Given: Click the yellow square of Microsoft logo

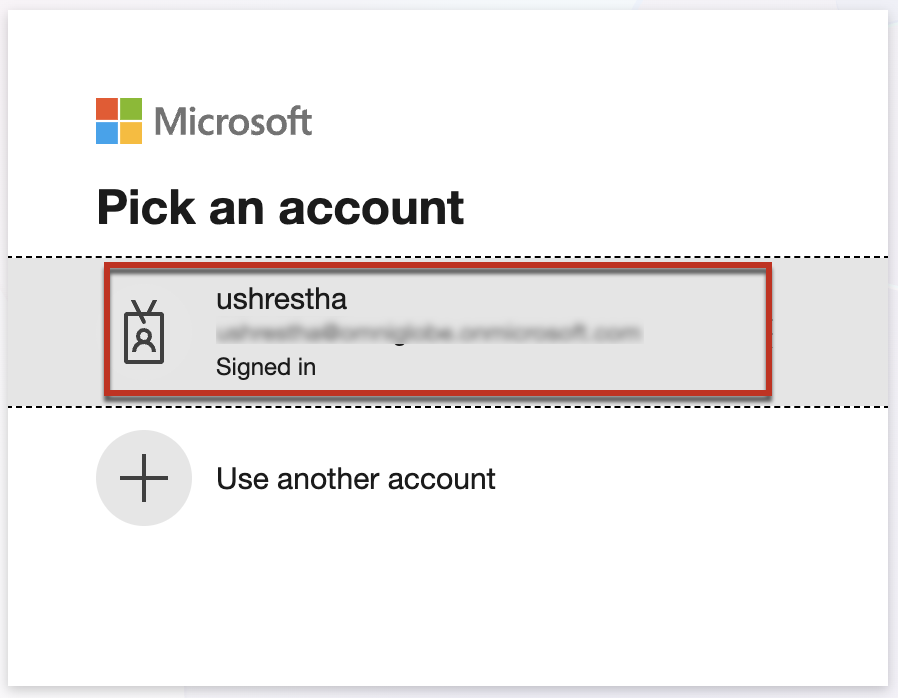Looking at the screenshot, I should (132, 133).
